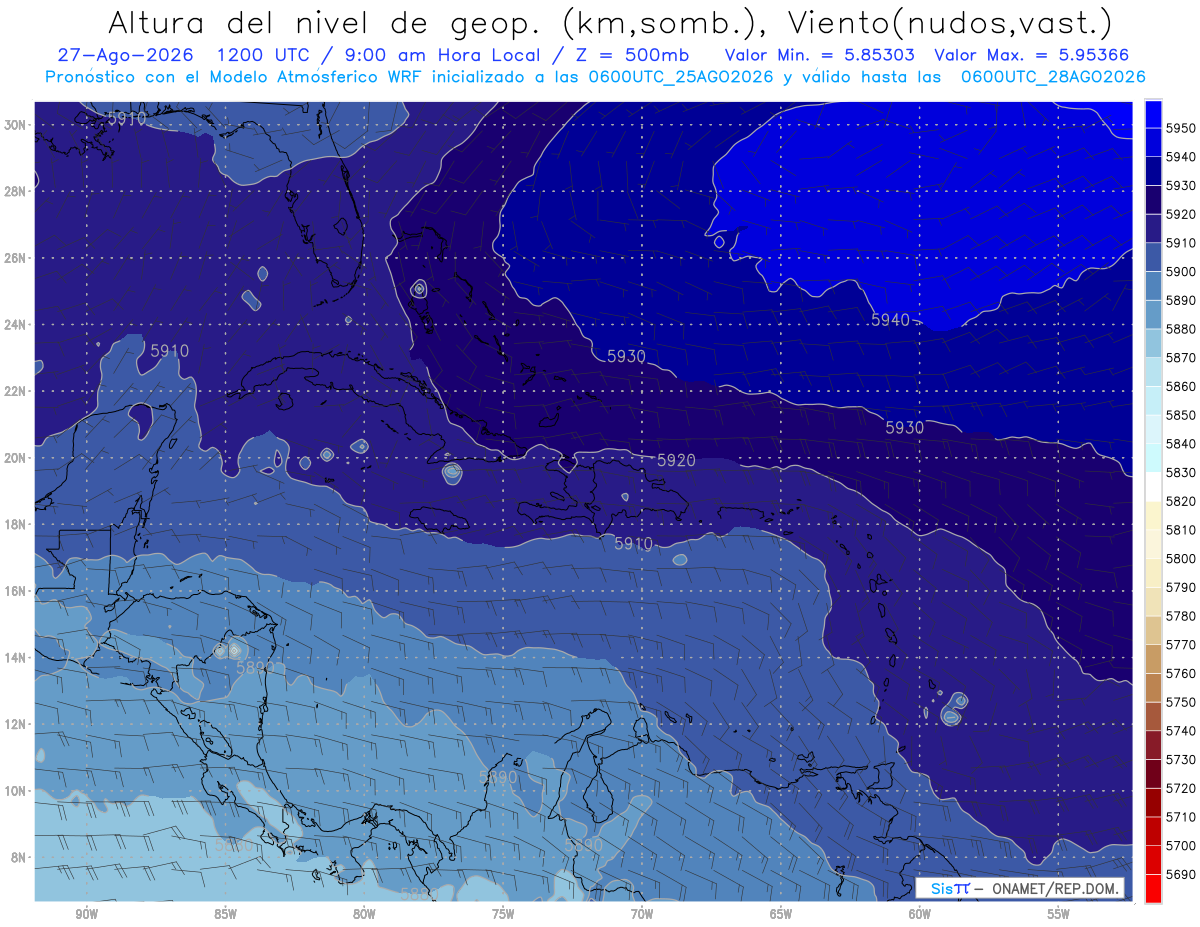Screen dimensions: 1200x927
Task: Select the main chart title 'Altura del nivel de geop.'
Action: click(x=324, y=22)
